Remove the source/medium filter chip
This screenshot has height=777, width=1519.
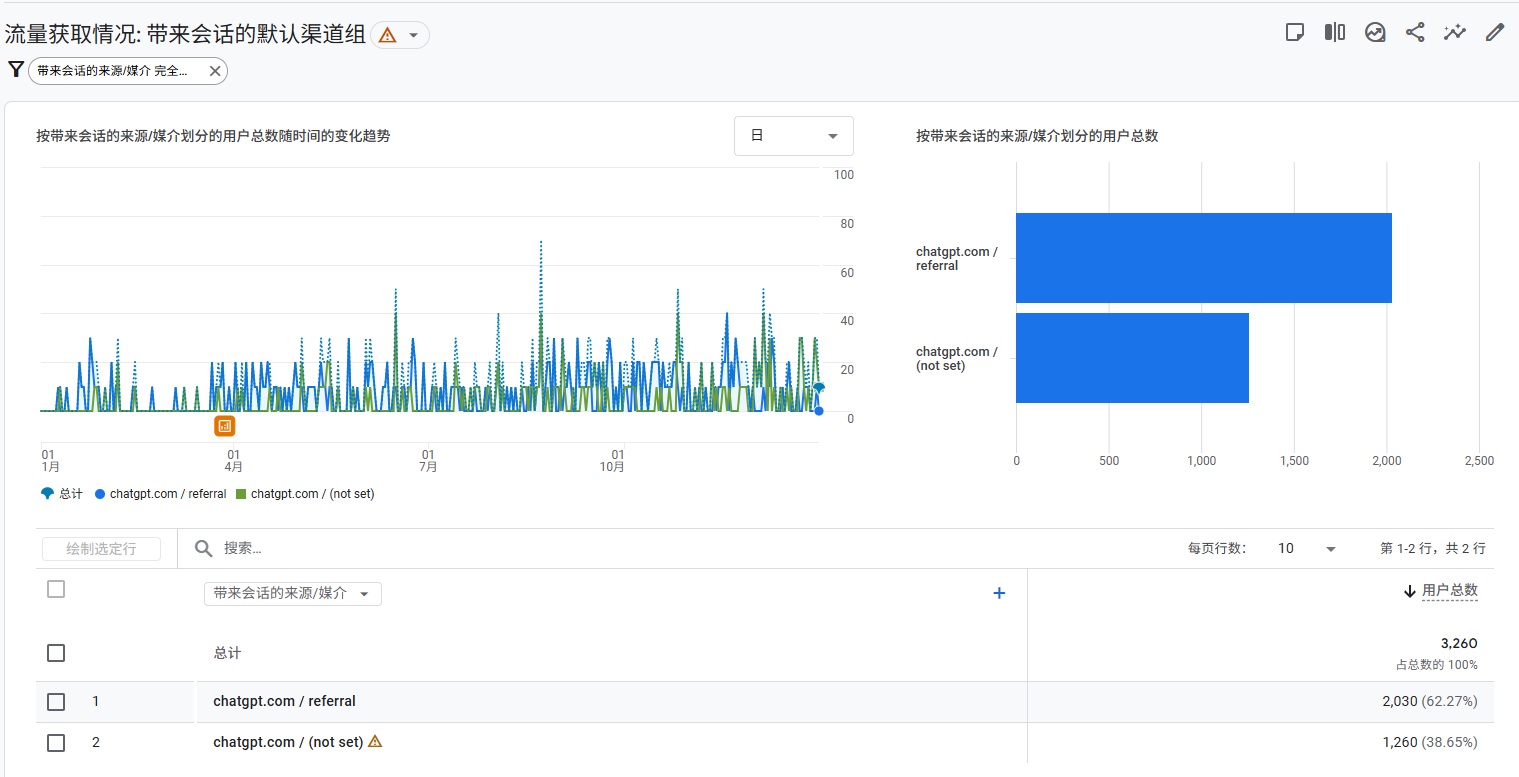(215, 71)
